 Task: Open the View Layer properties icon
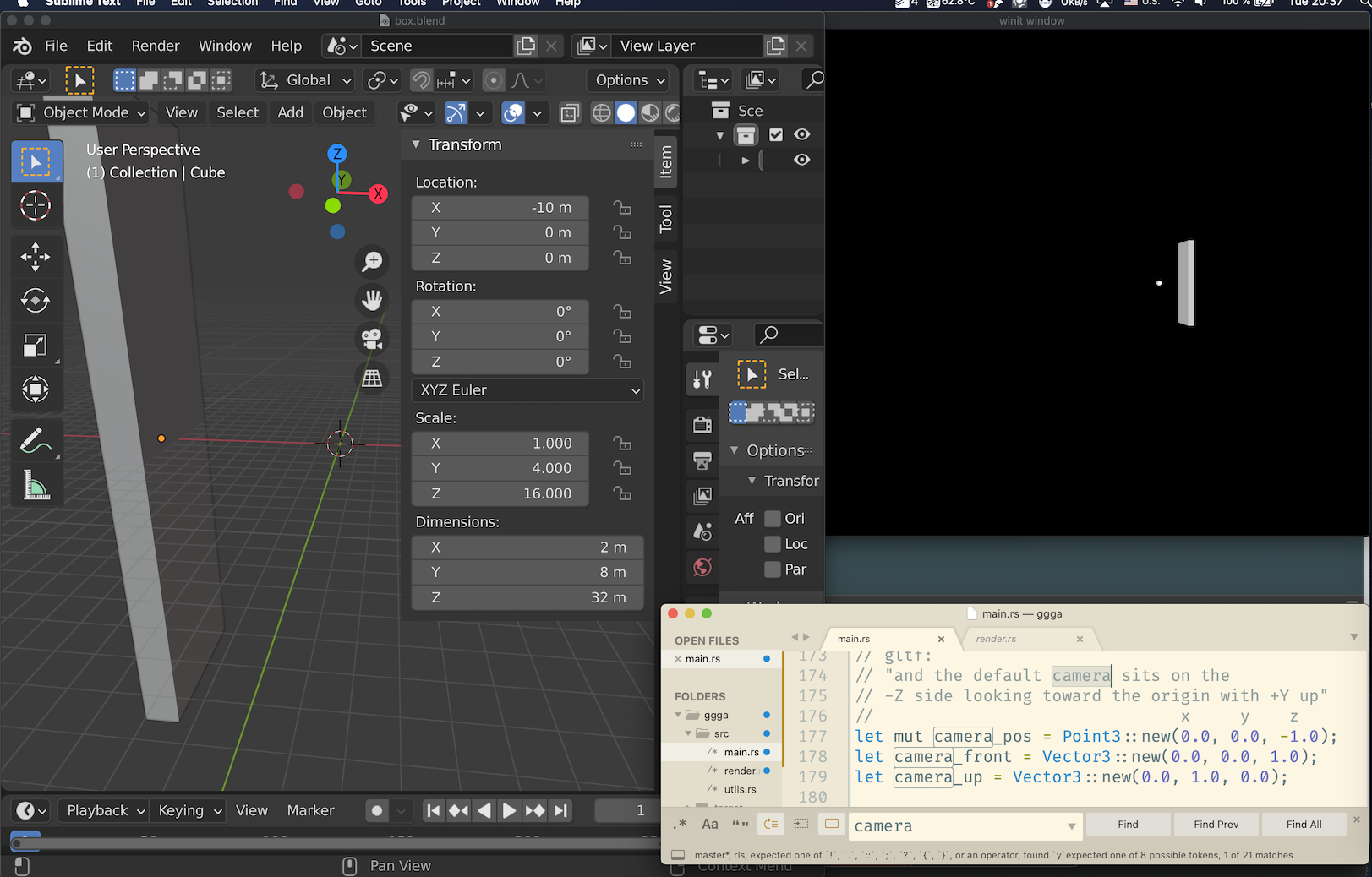(702, 496)
